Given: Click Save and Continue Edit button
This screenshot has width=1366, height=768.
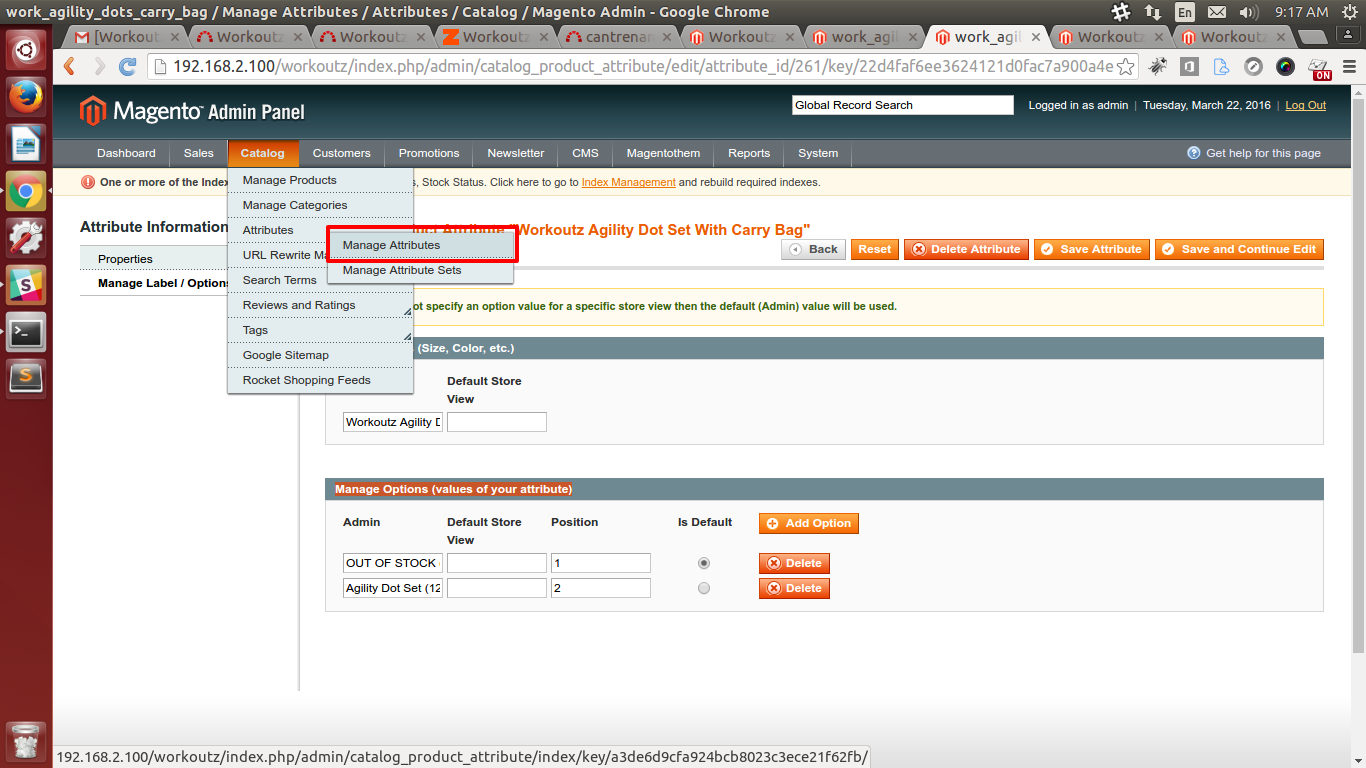Looking at the screenshot, I should tap(1239, 249).
